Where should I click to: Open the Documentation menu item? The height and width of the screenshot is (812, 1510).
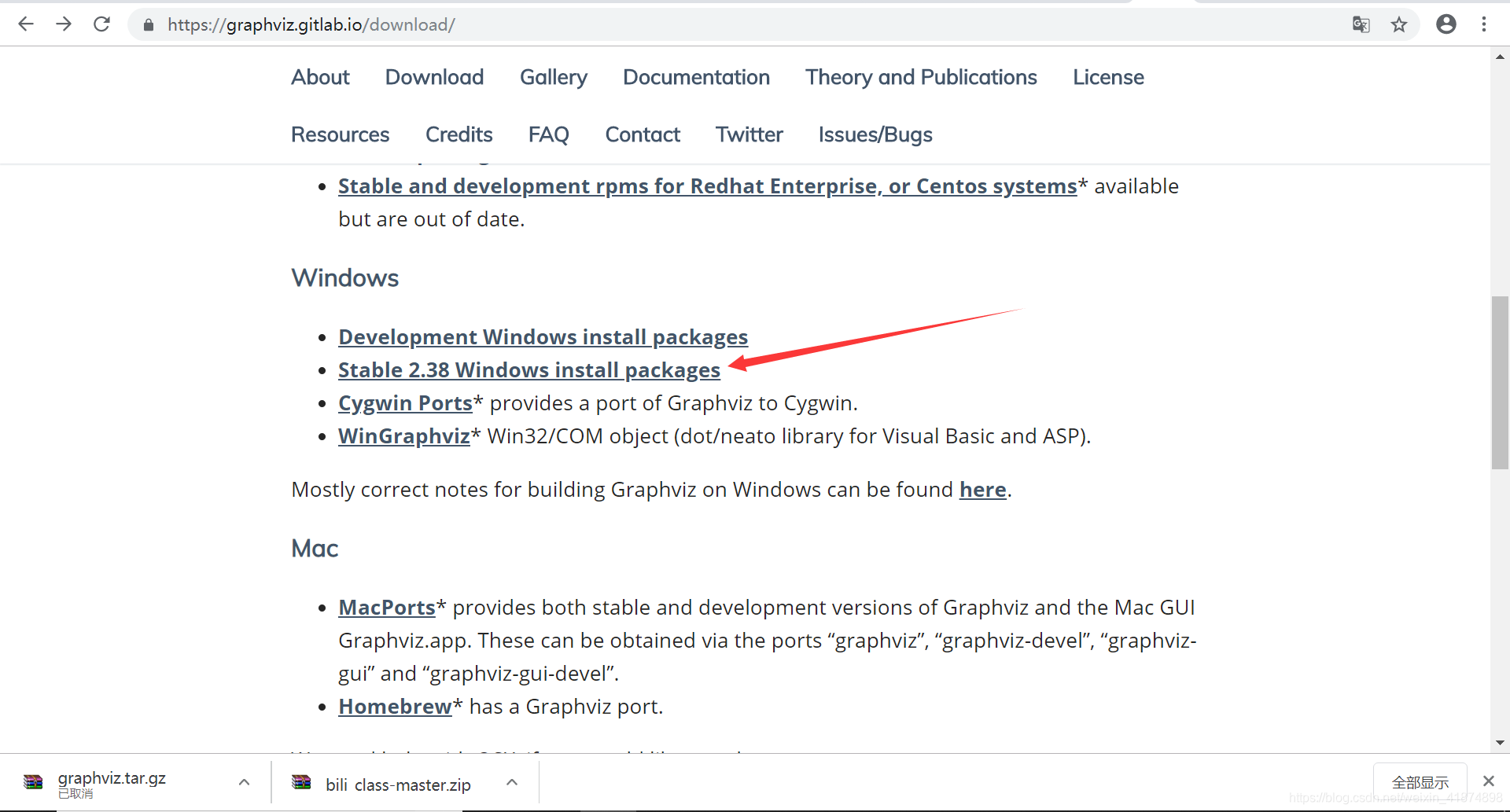[696, 77]
